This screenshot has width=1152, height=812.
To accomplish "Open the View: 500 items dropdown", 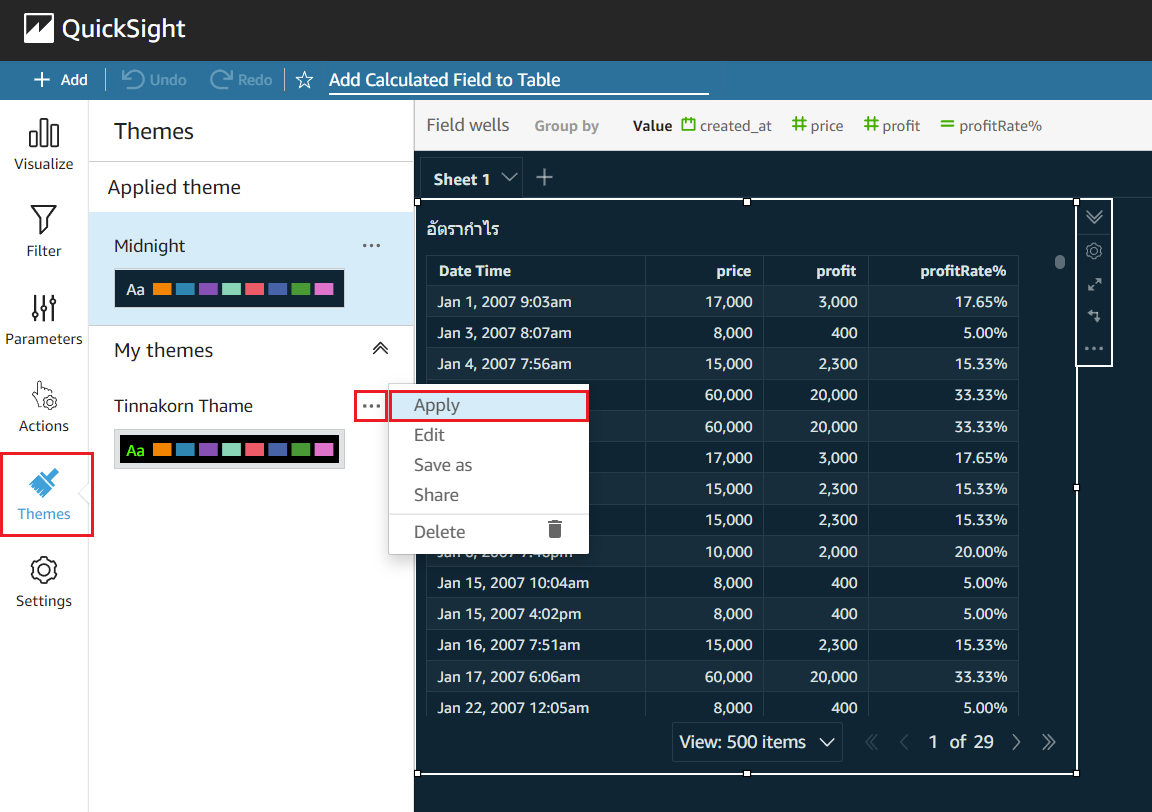I will click(x=757, y=742).
